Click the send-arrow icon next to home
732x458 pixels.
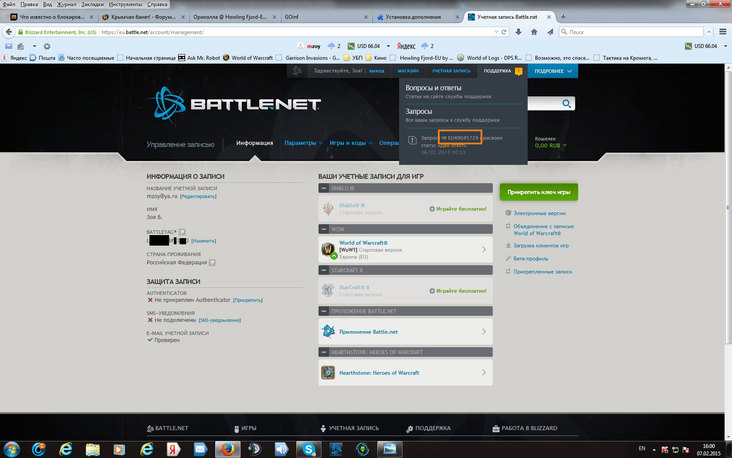tap(550, 32)
